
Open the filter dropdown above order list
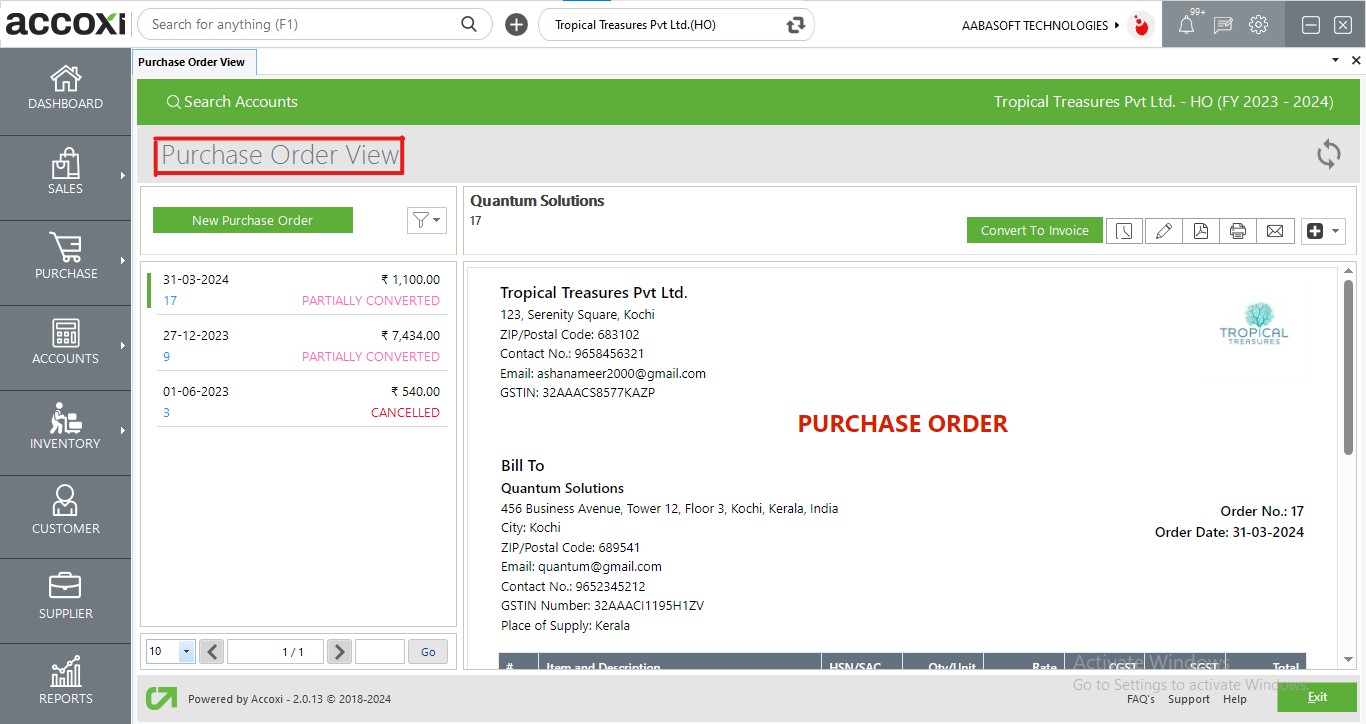coord(426,220)
